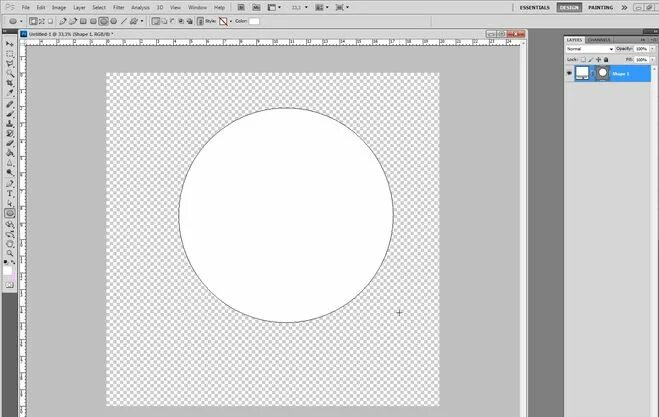Open Custom Shape options arrow
Viewport: 659px width, 417px height.
click(x=142, y=21)
